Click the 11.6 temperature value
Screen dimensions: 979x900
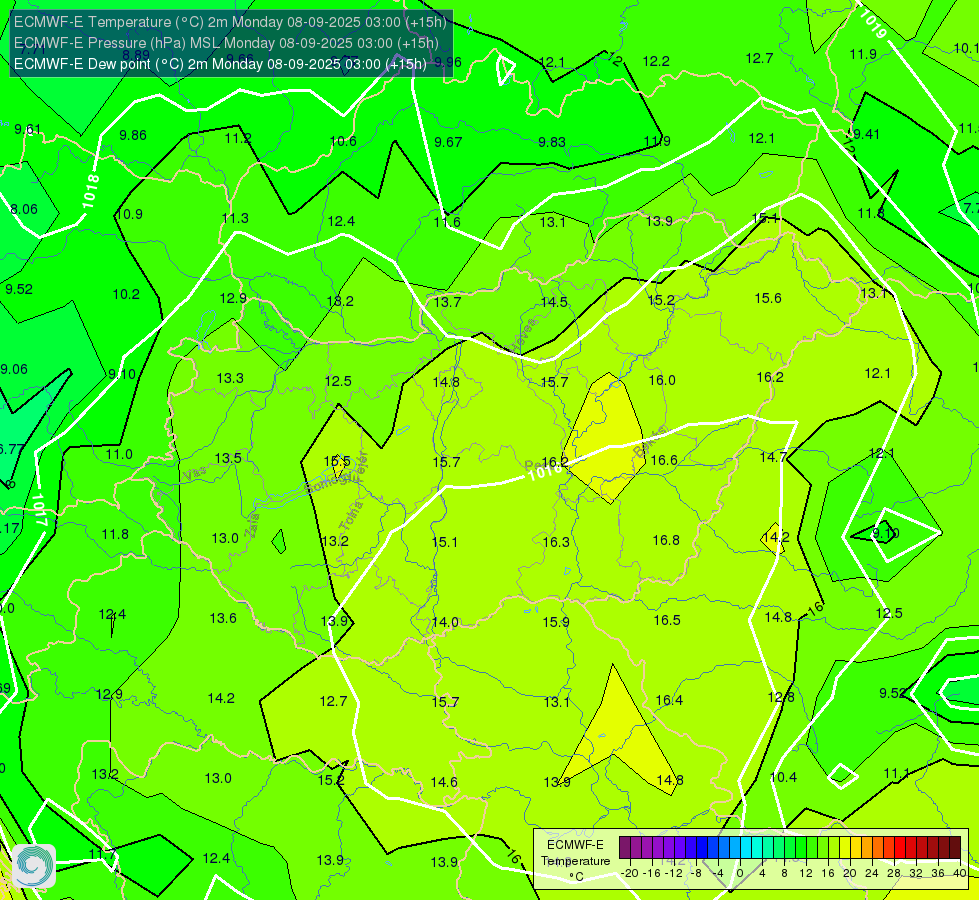click(x=447, y=222)
